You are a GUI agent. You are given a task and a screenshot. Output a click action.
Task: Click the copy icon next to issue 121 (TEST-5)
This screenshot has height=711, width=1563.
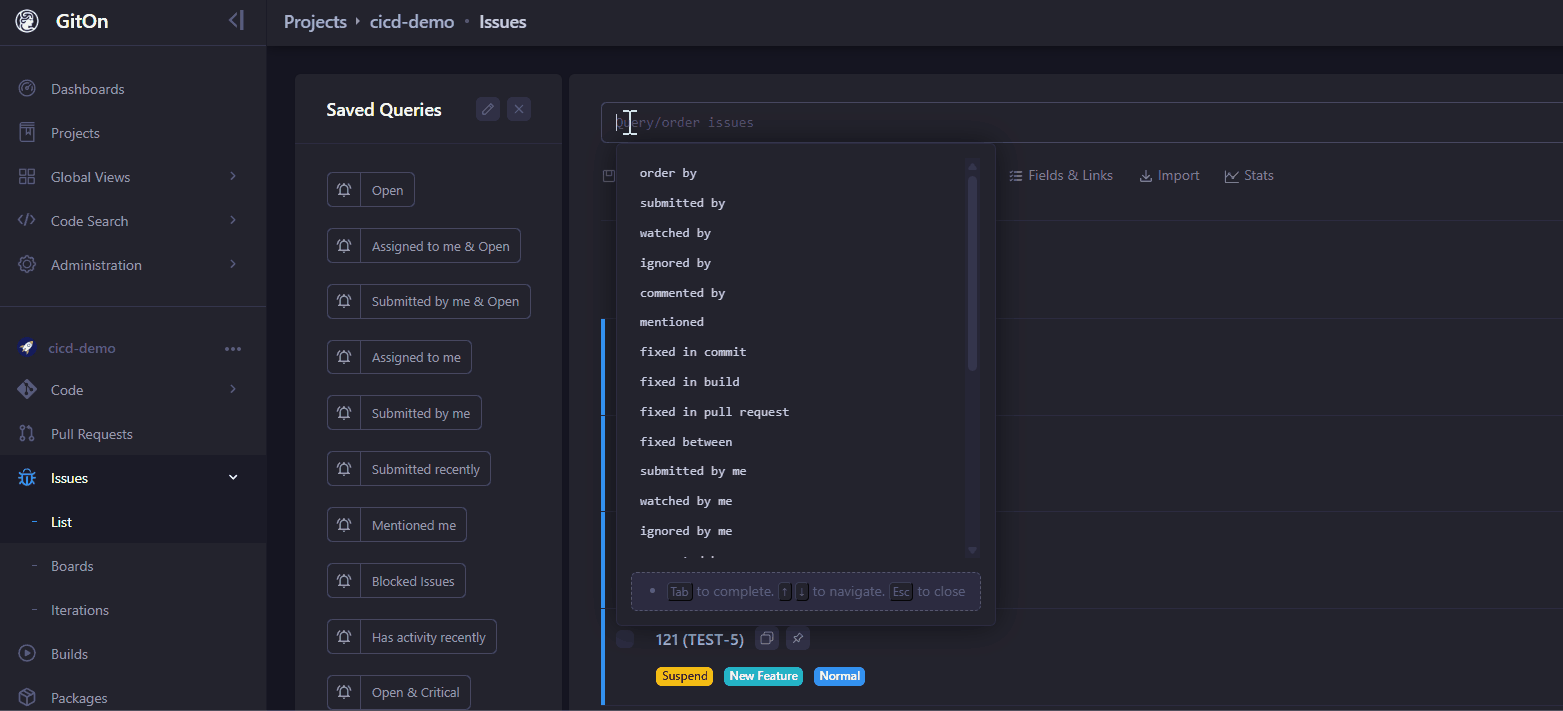pyautogui.click(x=766, y=638)
